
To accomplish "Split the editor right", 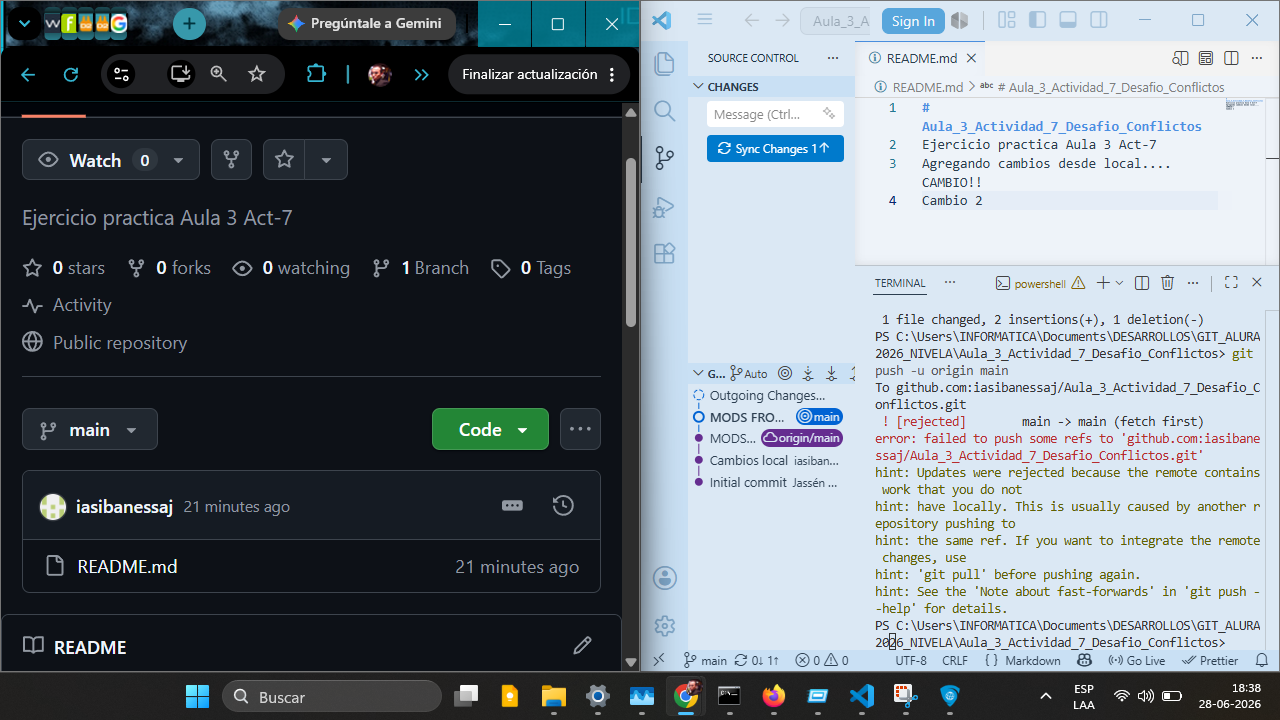I will pos(1231,58).
